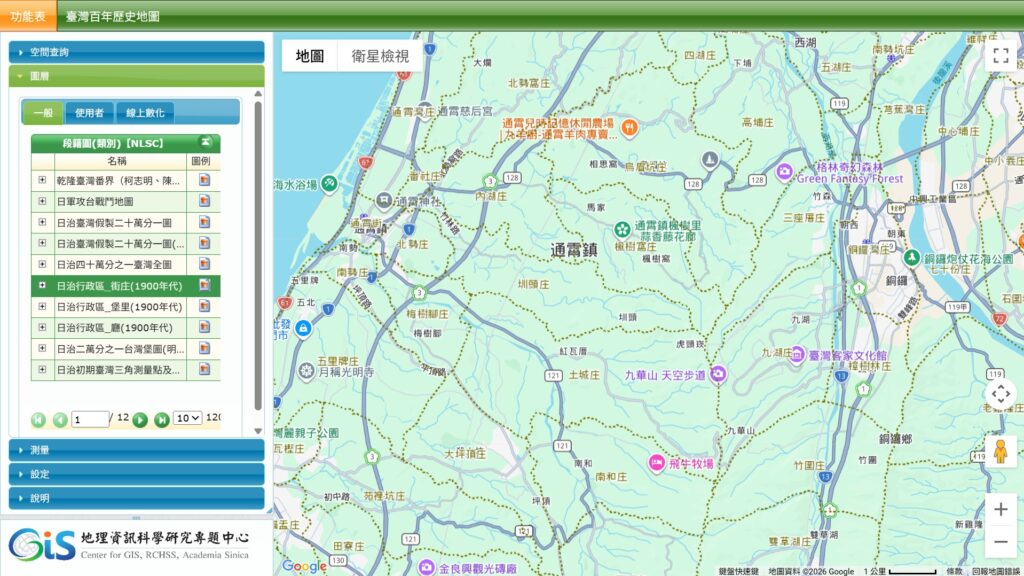This screenshot has width=1024, height=576.
Task: Open legend icon for 日治二萬分之一台灣堡圖 row
Action: 204,349
